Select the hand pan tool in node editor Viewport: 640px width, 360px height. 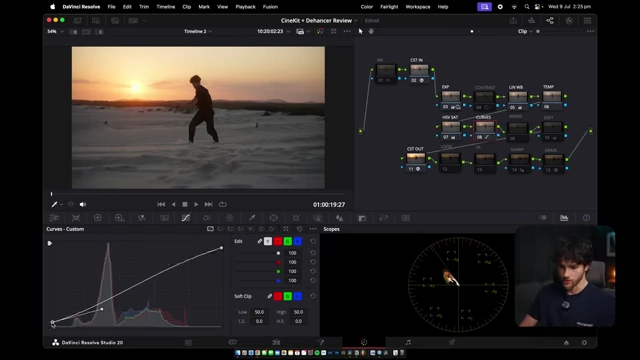(371, 31)
